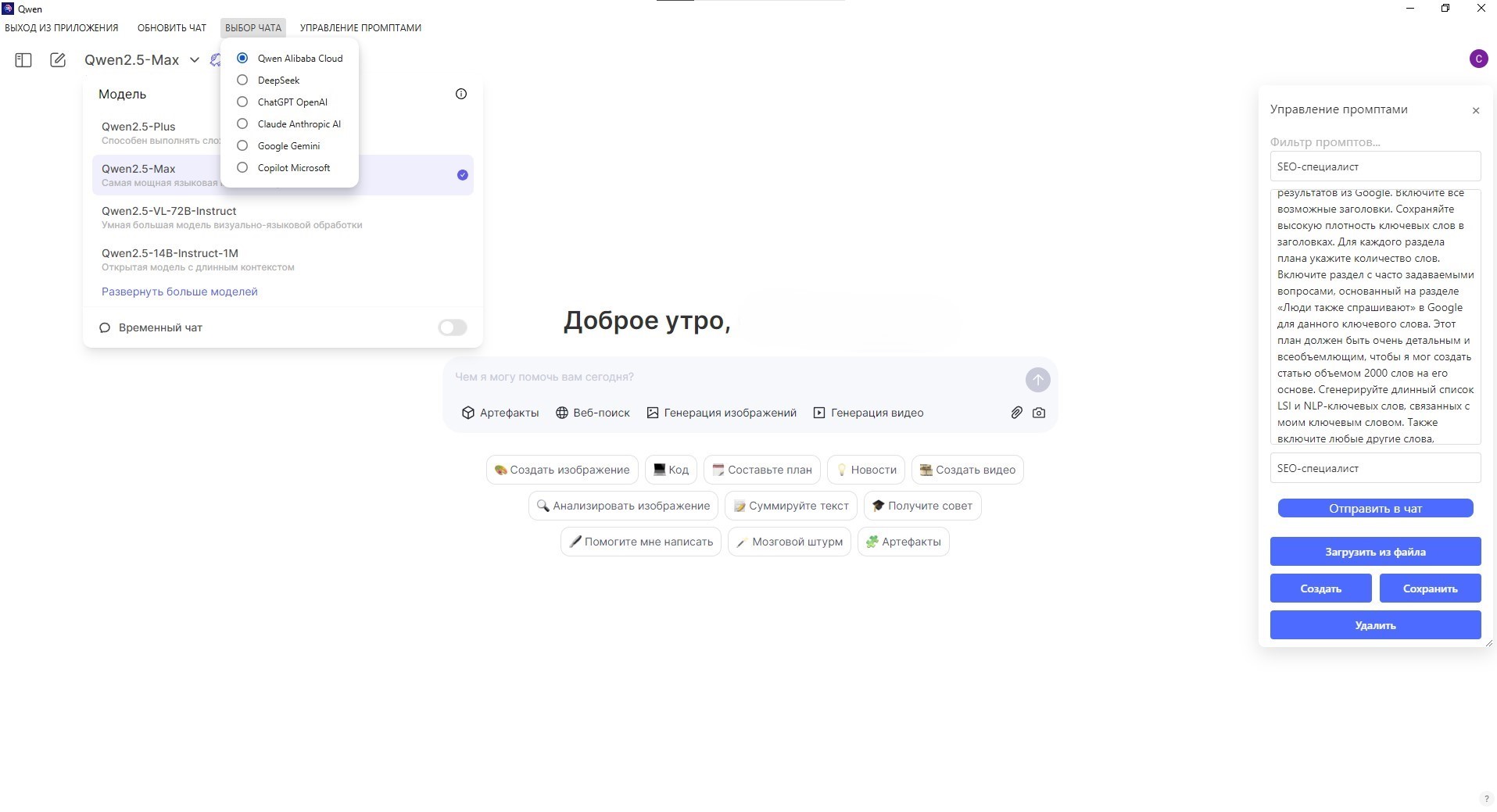Open the ВЫБОР ЧАТА menu
1497x812 pixels.
253,28
